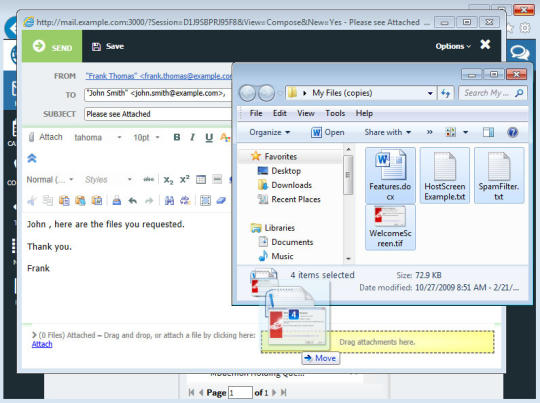Undo the last edit
The height and width of the screenshot is (403, 540).
point(133,200)
